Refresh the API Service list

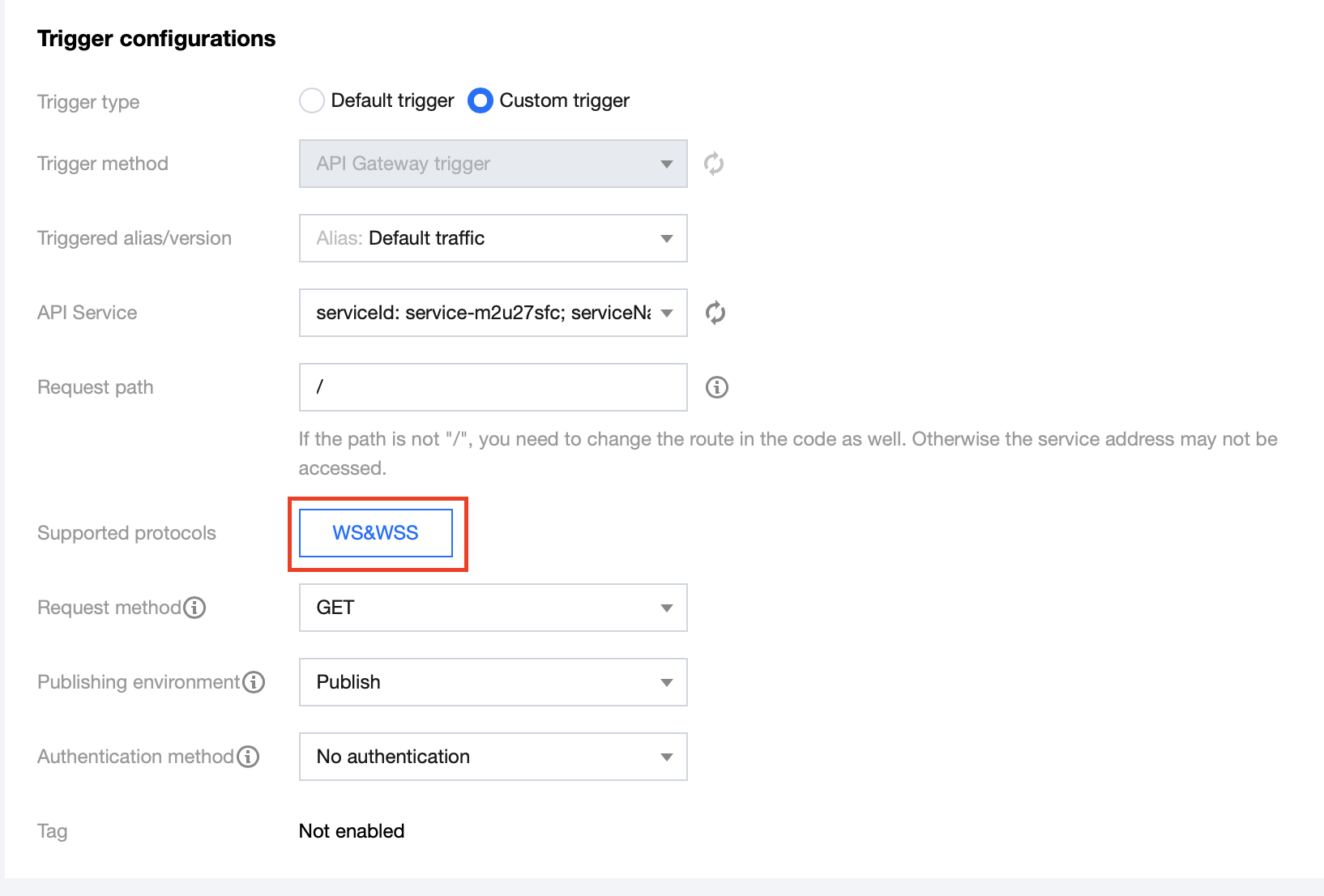click(715, 313)
